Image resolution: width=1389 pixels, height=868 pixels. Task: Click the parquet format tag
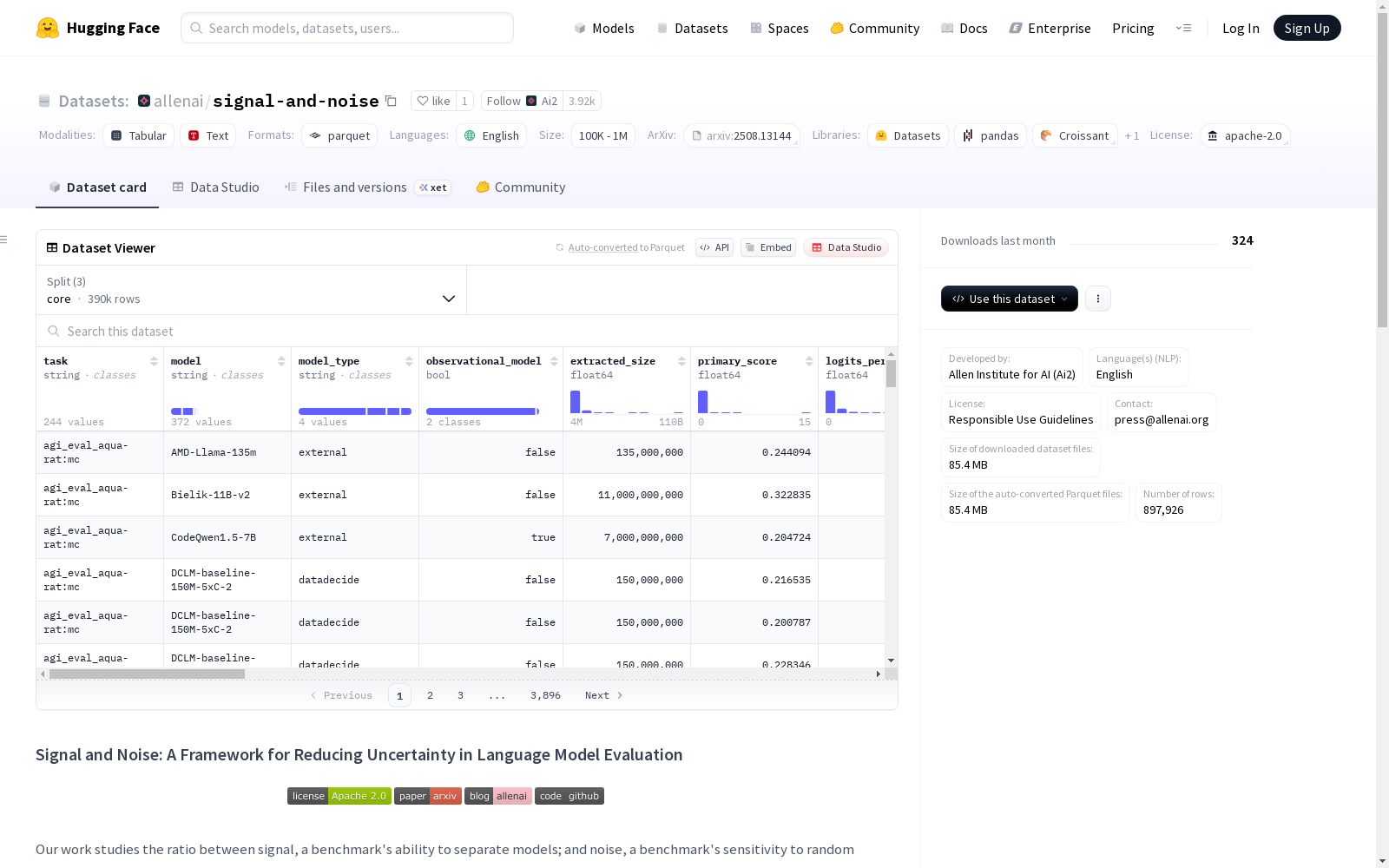339,135
